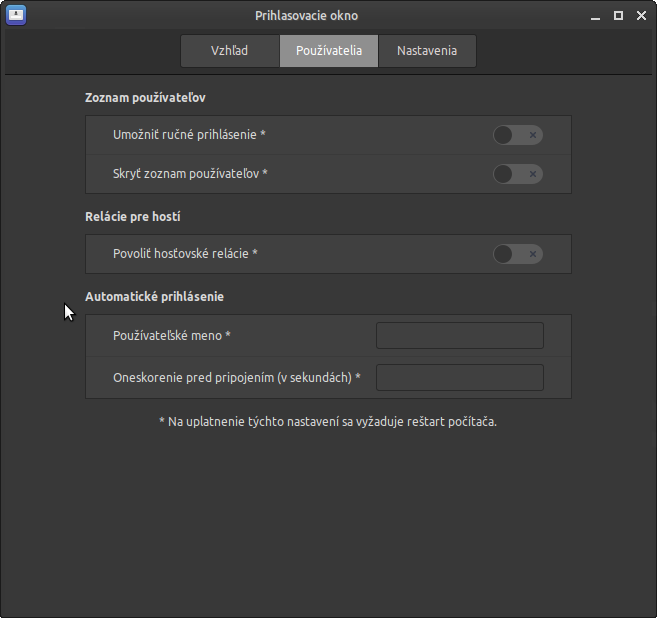Select the Používatelia tab
Viewport: 657px width, 618px height.
tap(329, 51)
